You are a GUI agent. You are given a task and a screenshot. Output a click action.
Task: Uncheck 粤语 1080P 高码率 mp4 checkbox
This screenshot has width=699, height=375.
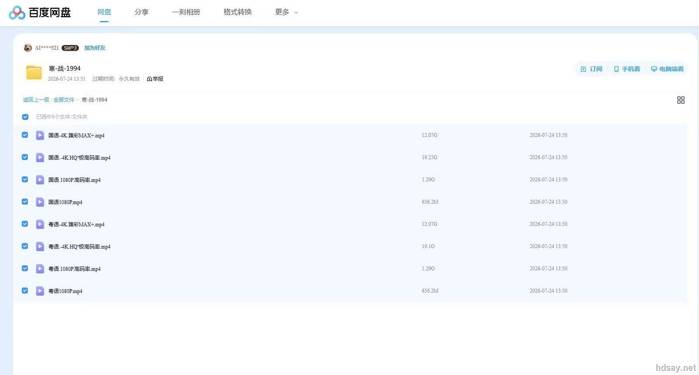(25, 268)
